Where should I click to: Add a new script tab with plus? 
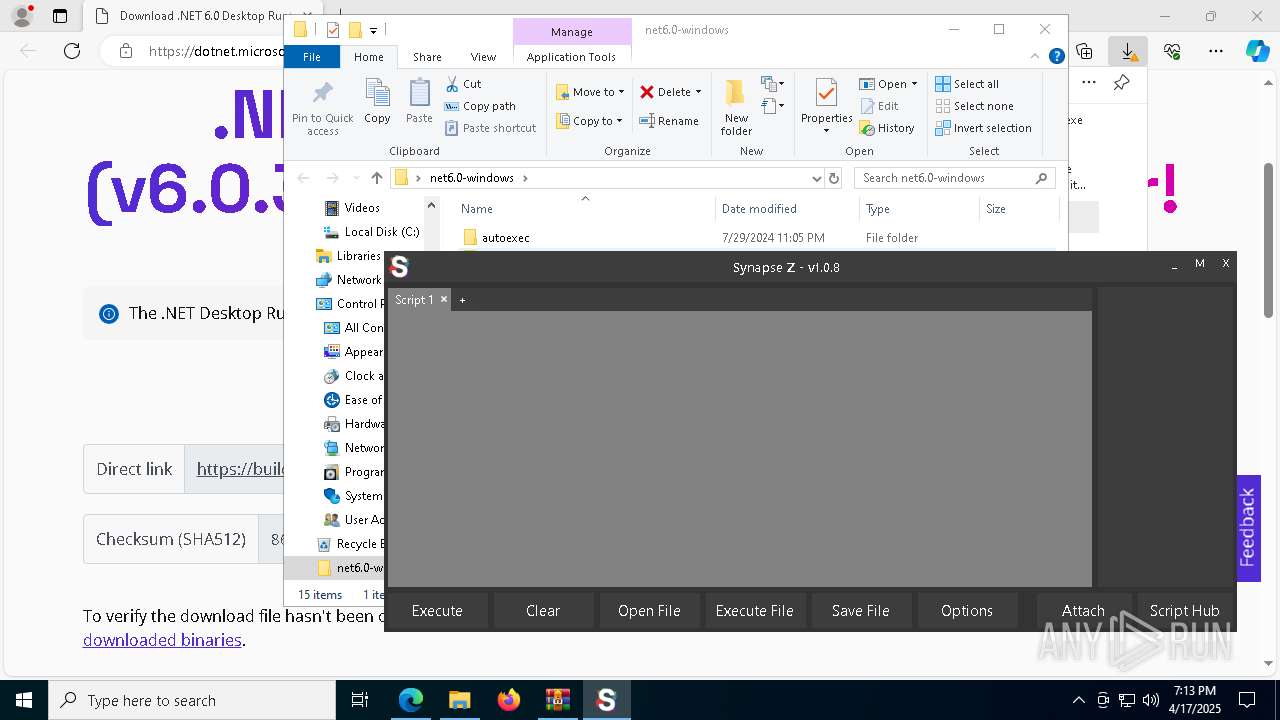click(462, 300)
